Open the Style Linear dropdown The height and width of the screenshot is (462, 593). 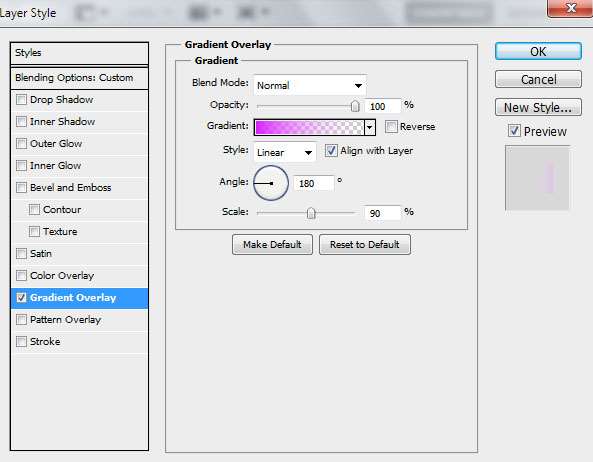285,152
